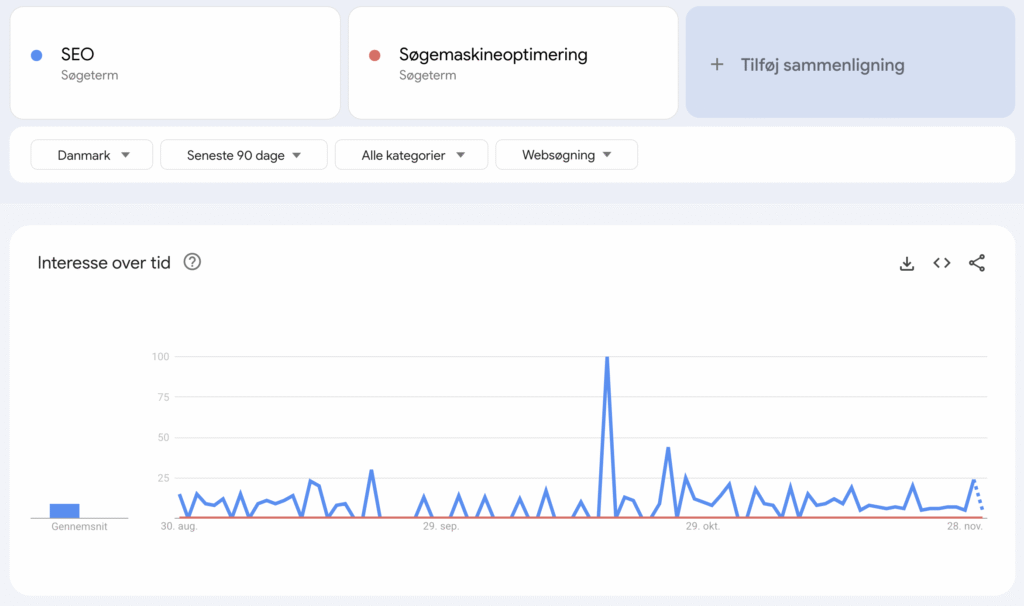Click the Gennemsnit average blue bar
This screenshot has width=1024, height=606.
click(65, 511)
